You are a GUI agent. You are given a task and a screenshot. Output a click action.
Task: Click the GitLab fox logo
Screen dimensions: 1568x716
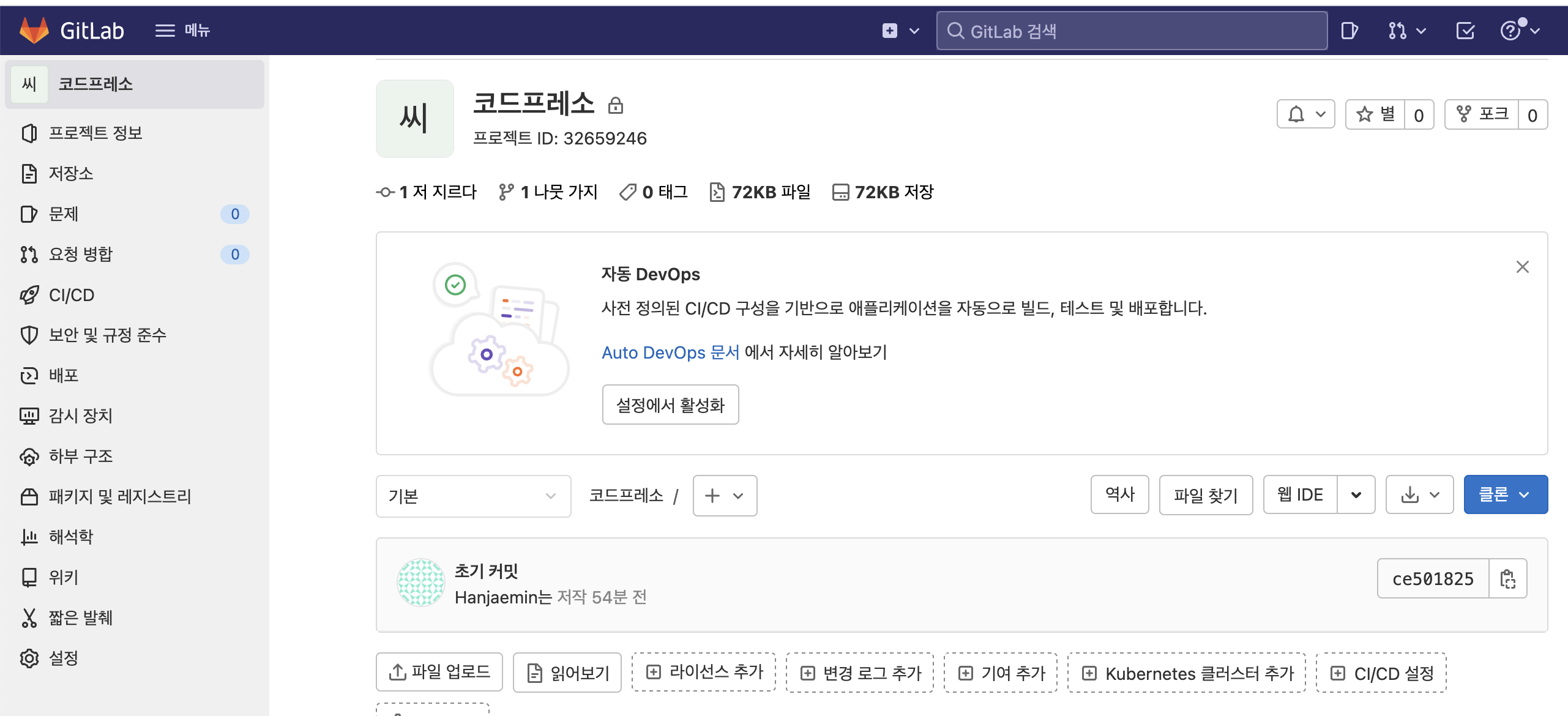coord(34,31)
